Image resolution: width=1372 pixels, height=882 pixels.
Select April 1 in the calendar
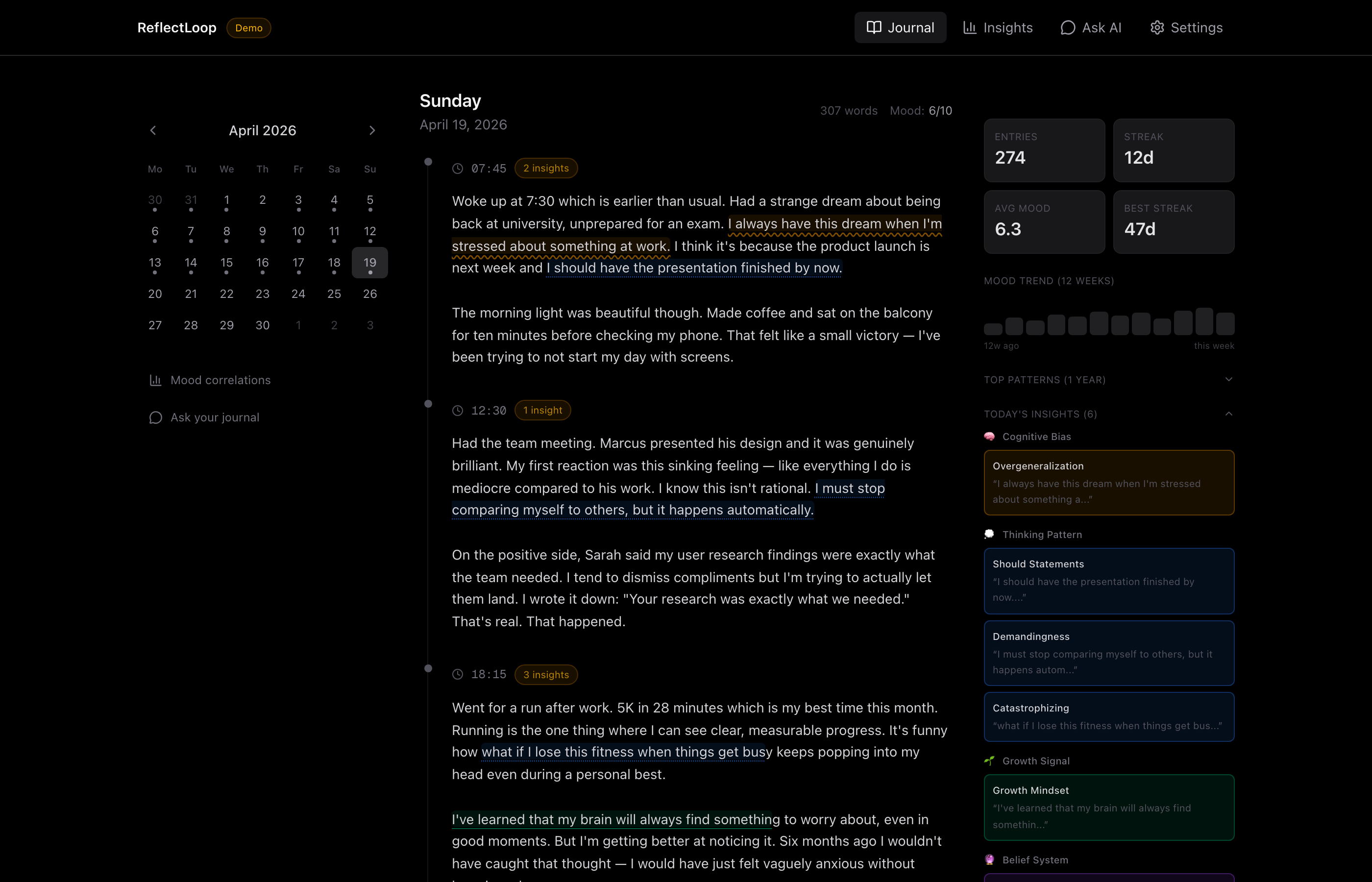(227, 200)
